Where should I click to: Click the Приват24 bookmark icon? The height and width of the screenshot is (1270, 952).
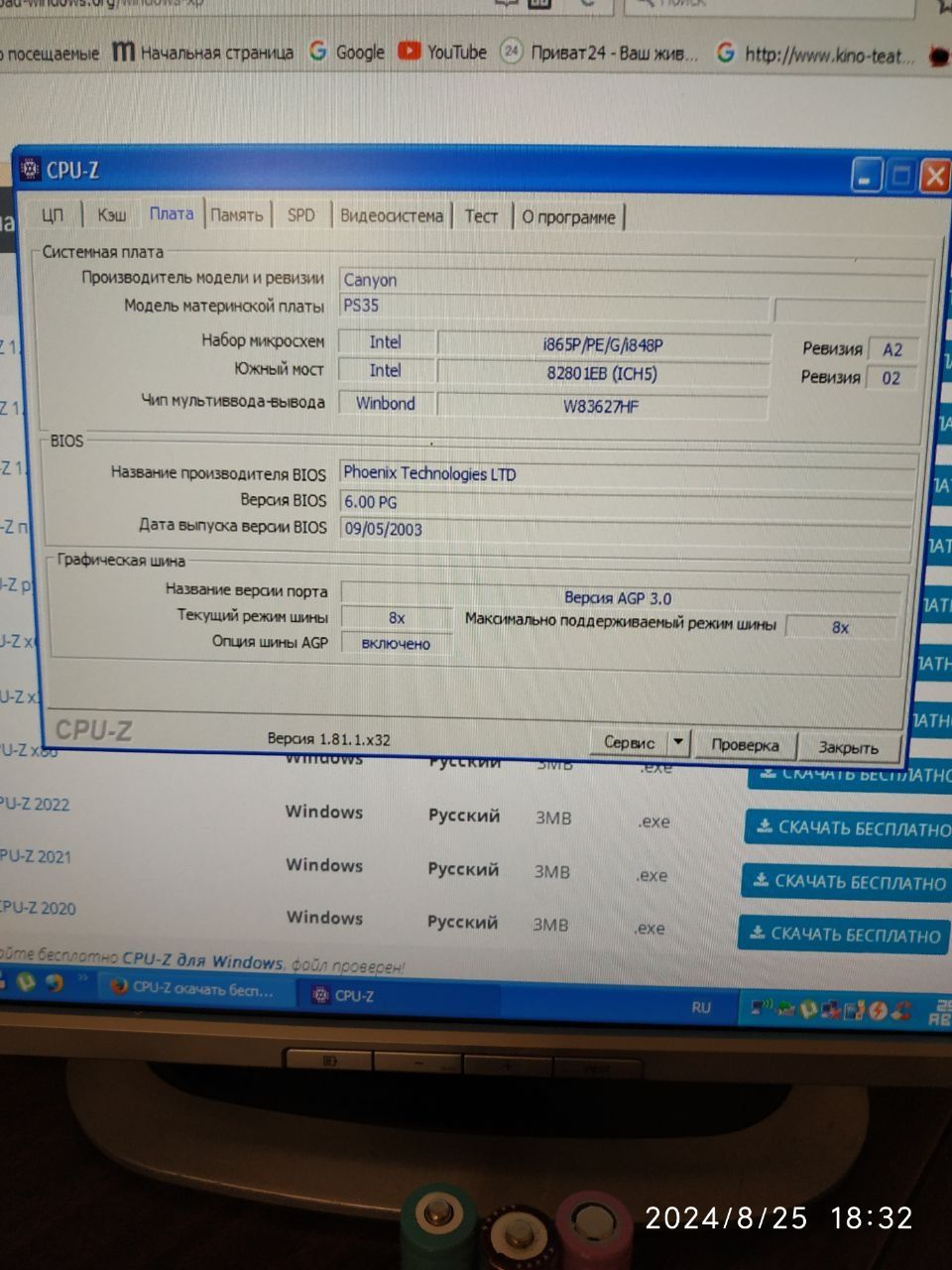point(511,51)
